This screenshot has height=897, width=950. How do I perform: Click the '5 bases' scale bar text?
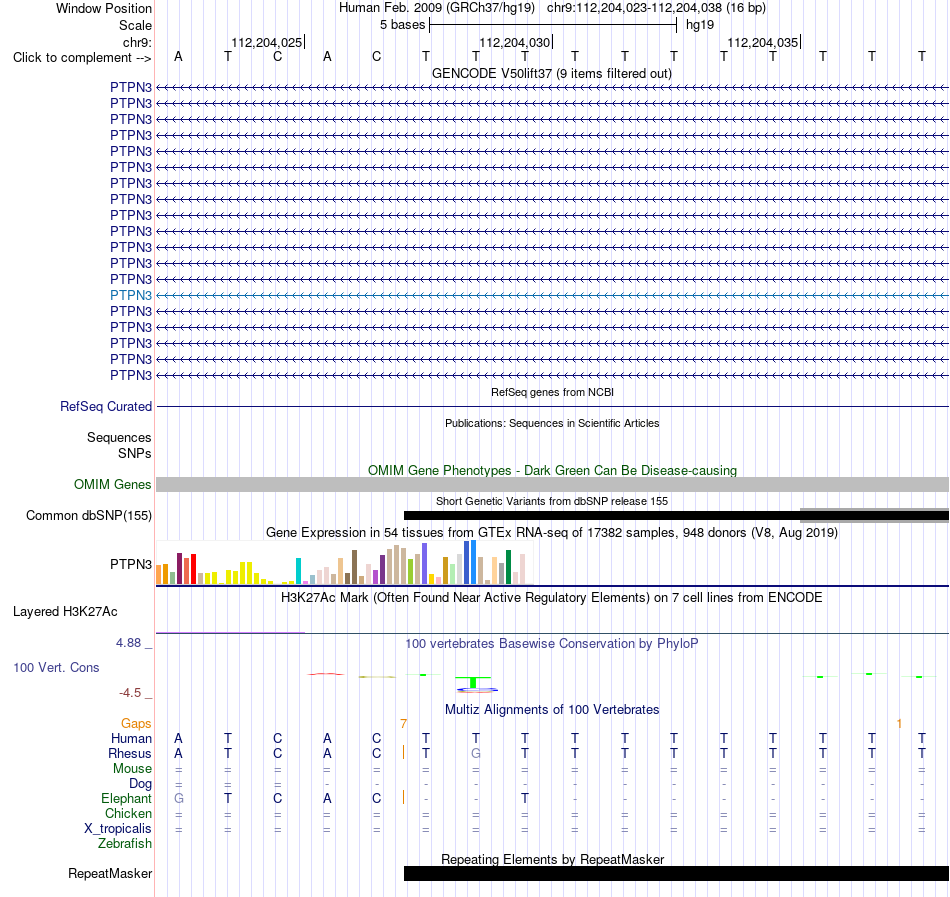tap(402, 25)
